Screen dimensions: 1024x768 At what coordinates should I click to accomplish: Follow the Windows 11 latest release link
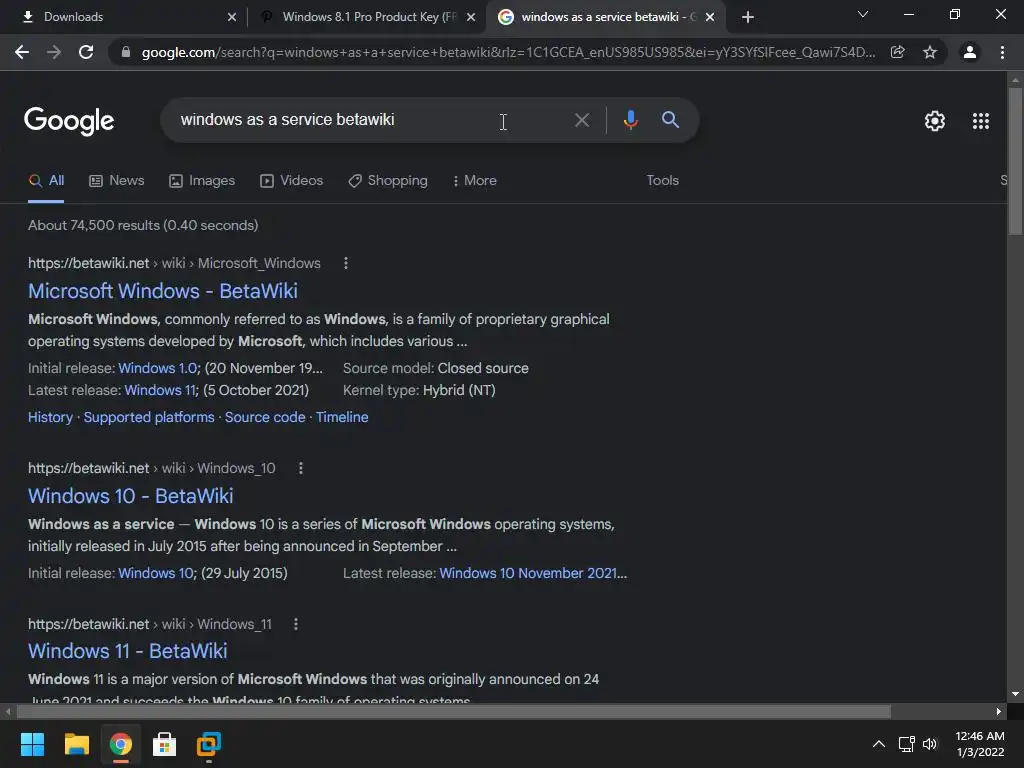point(161,391)
